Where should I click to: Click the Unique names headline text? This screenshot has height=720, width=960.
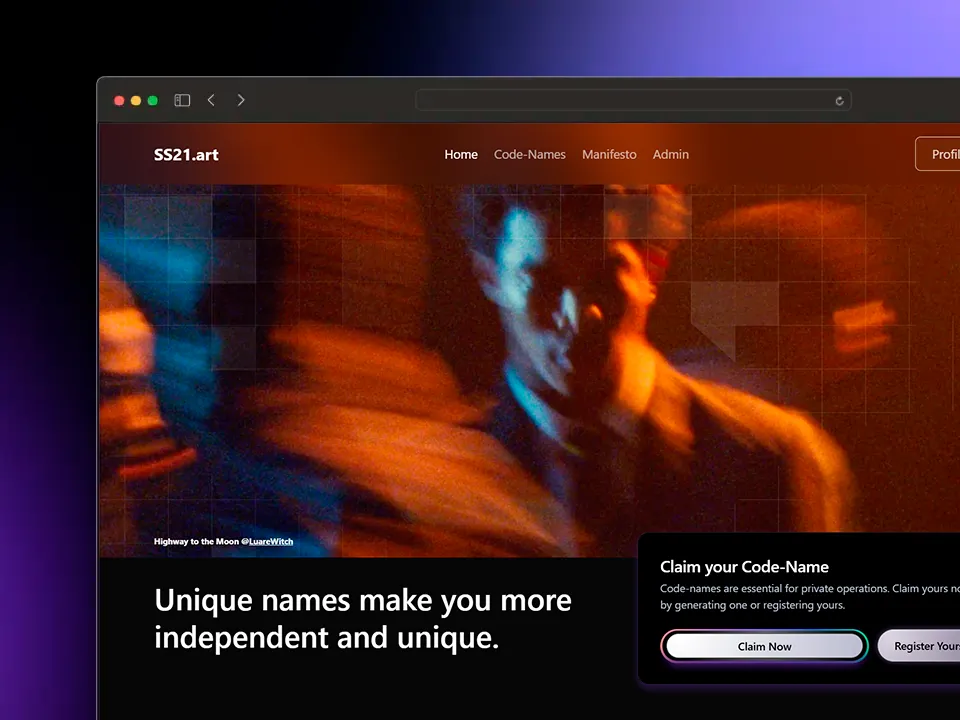362,618
